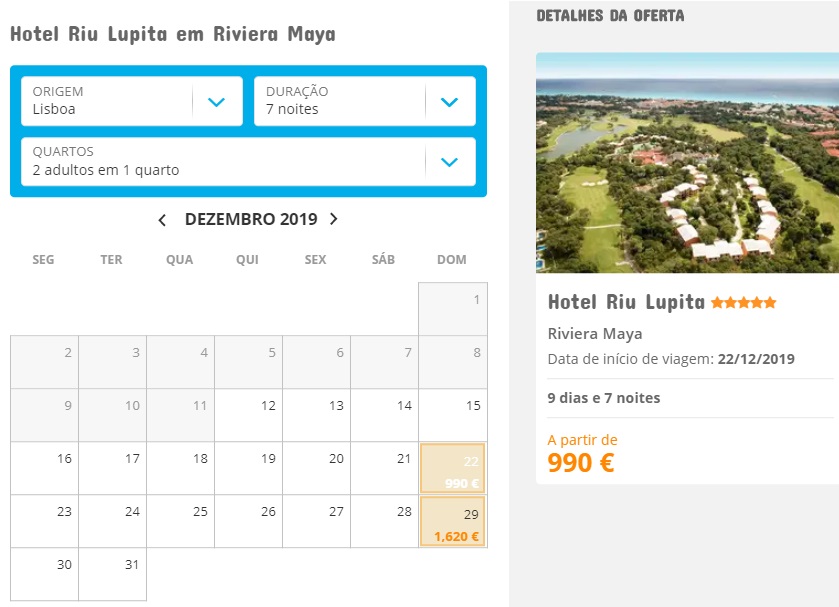Click day 28 in the calendar
The width and height of the screenshot is (839, 607).
tap(385, 521)
